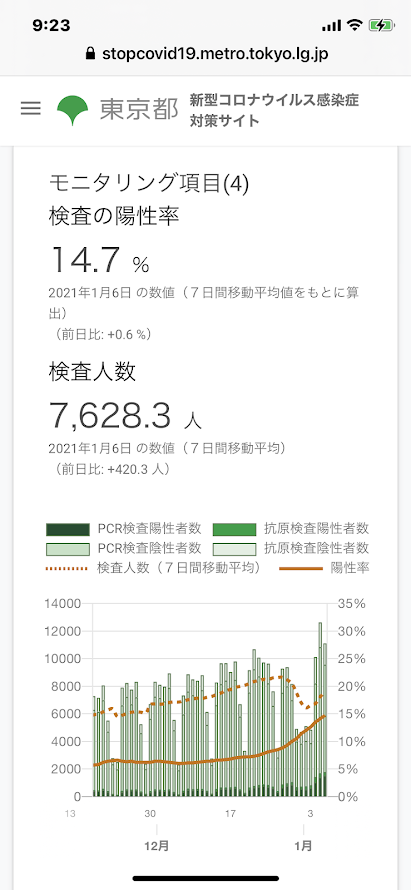411x890 pixels.
Task: Tap the battery charging status icon
Action: (381, 25)
